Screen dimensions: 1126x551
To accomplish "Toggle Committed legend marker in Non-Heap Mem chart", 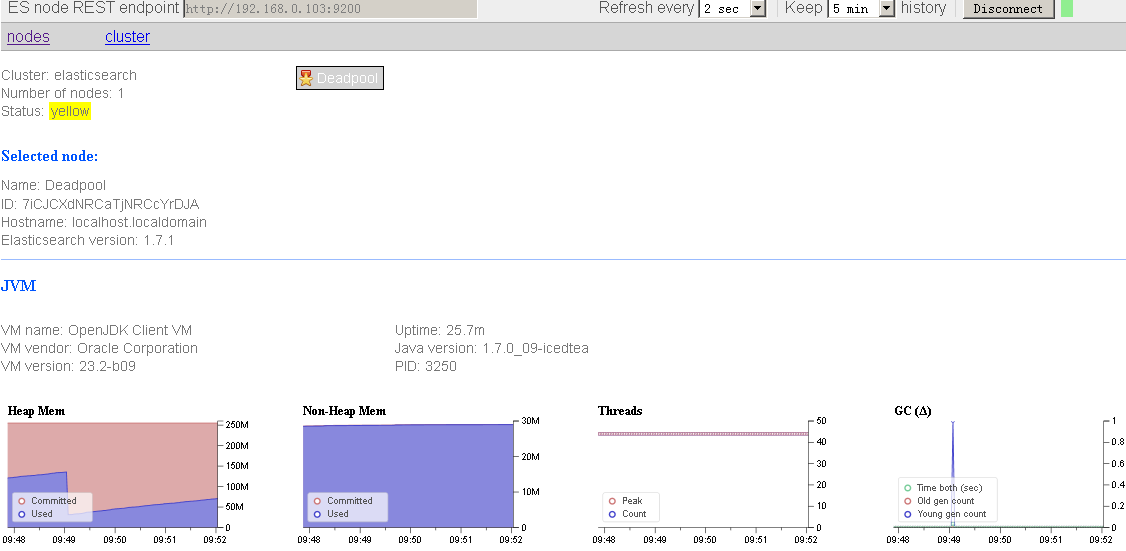I will click(x=317, y=501).
